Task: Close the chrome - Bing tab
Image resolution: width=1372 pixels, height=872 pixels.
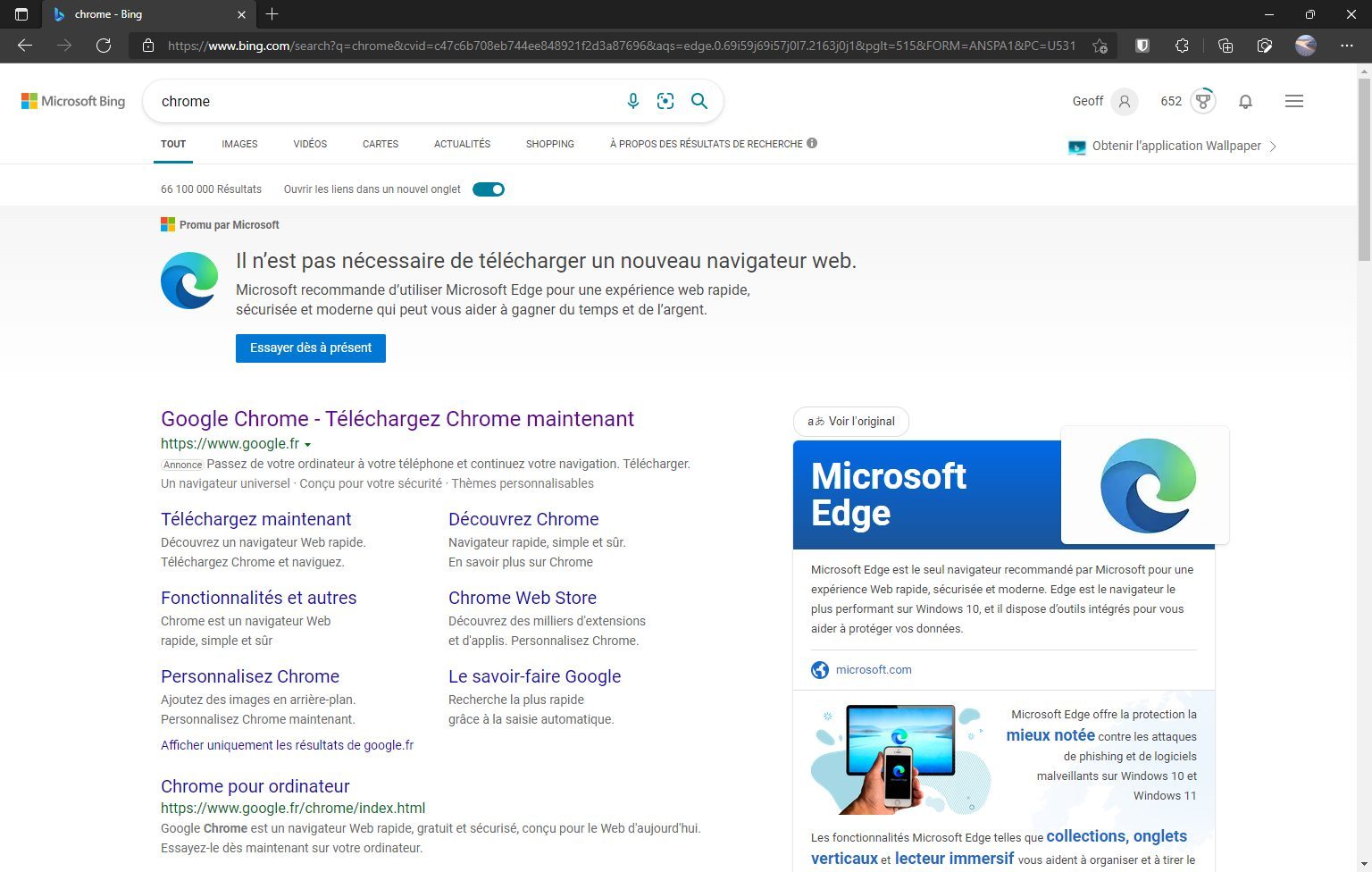Action: click(x=241, y=14)
